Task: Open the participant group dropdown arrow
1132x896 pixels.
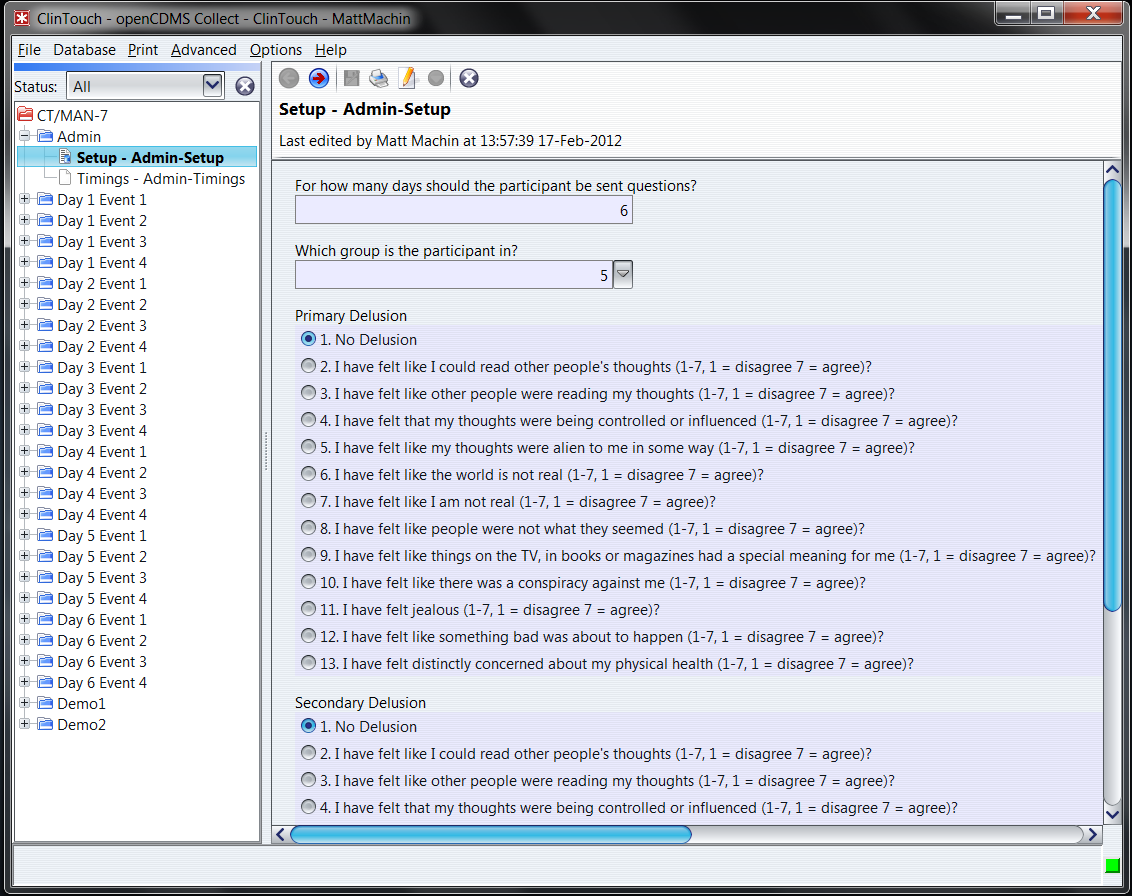Action: click(x=623, y=274)
